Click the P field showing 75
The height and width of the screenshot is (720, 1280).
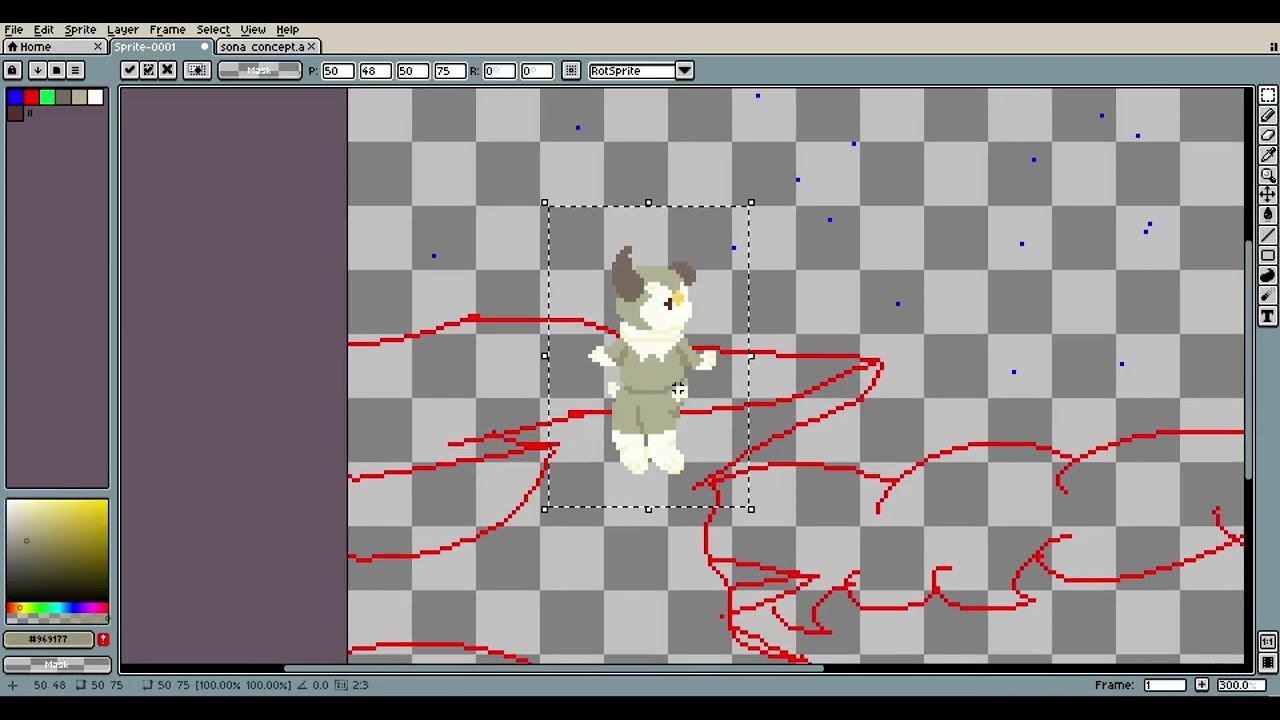(449, 71)
